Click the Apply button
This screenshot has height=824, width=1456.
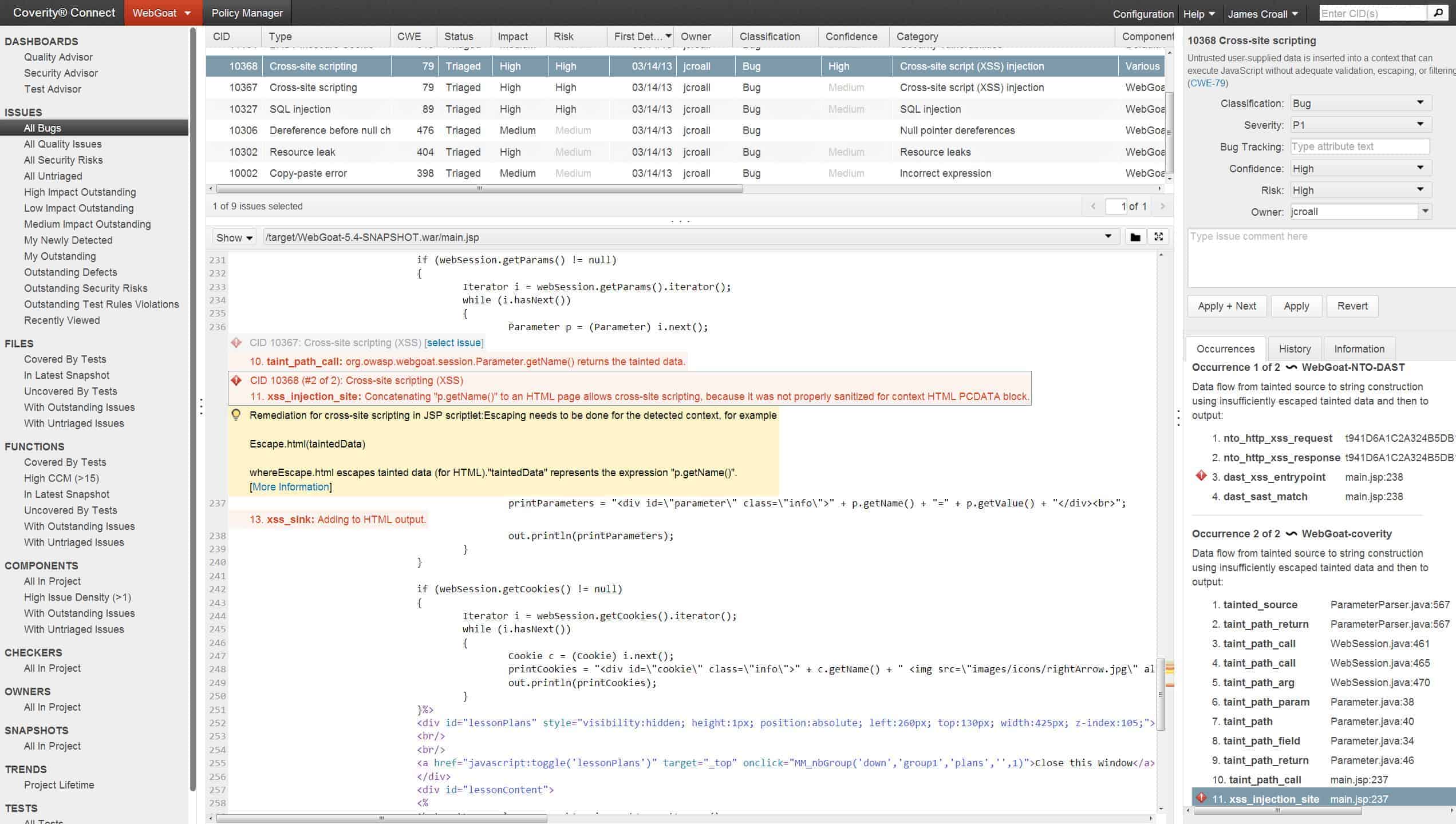1296,306
